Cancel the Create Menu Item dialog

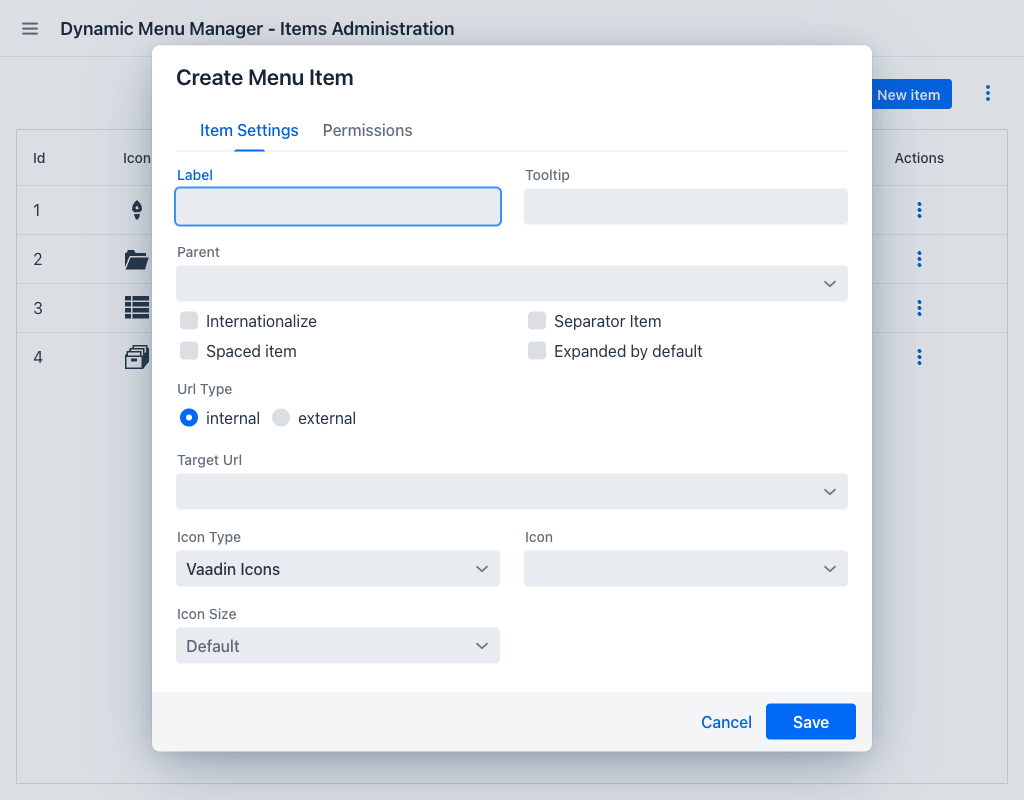[x=726, y=722]
